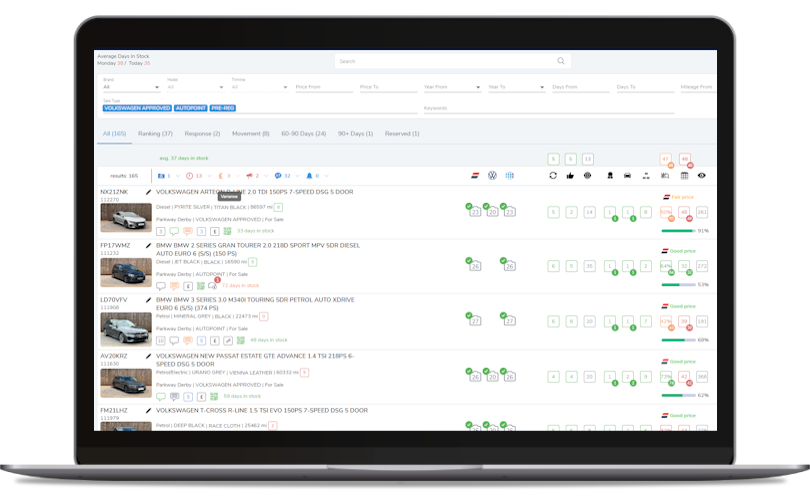Open the BMW 3 Series Touring thumbnail
This screenshot has height=499, width=810.
[126, 329]
